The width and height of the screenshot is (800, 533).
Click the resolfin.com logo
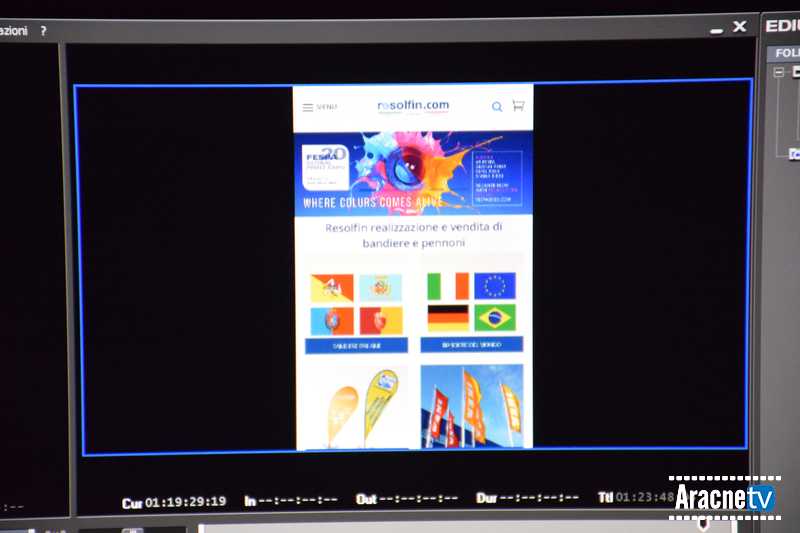pos(413,106)
